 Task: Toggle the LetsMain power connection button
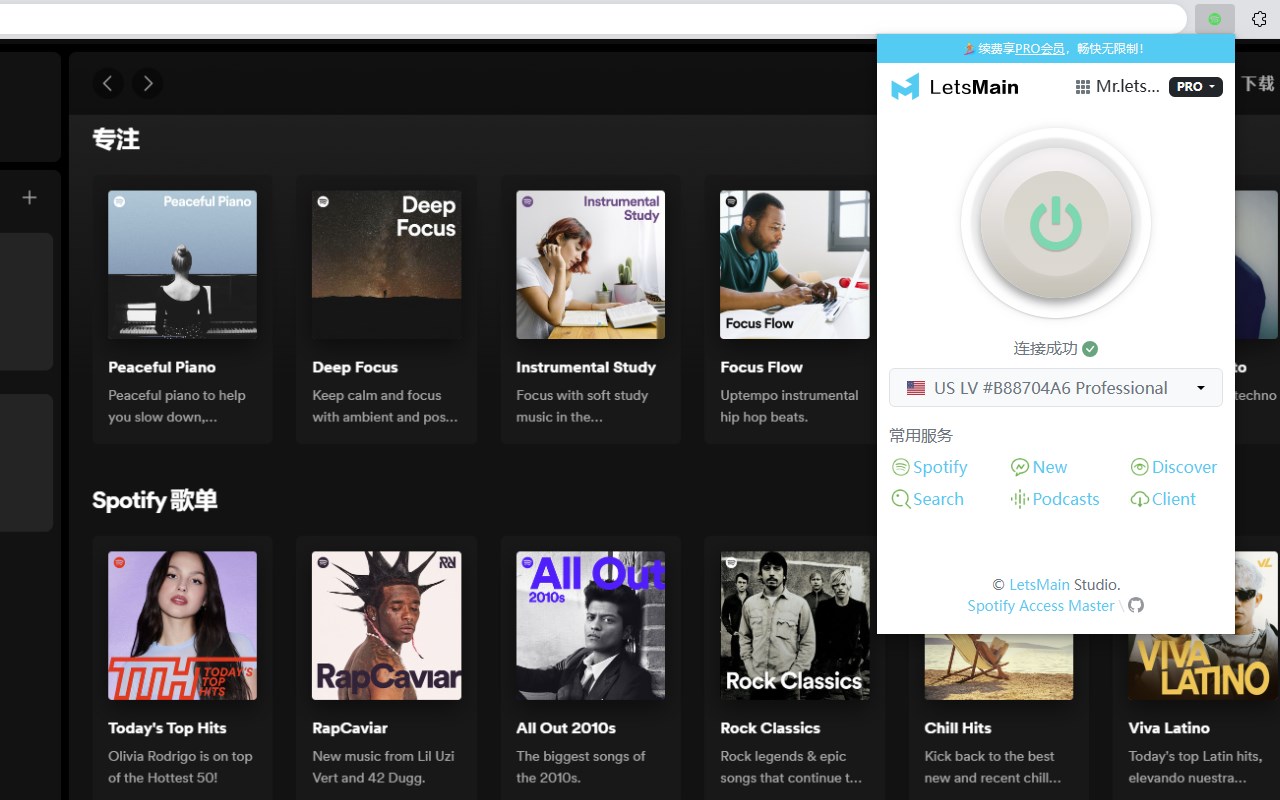pos(1056,224)
